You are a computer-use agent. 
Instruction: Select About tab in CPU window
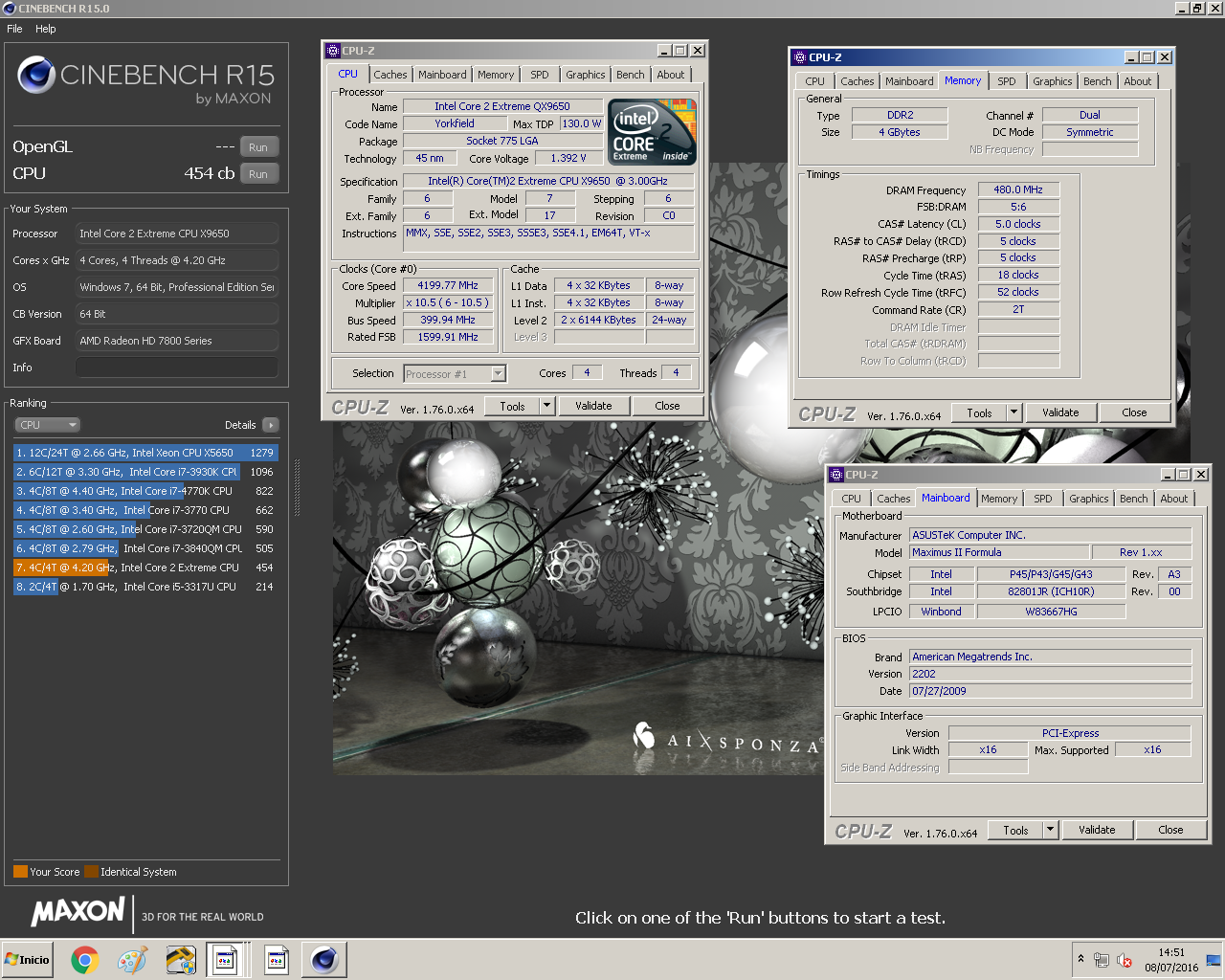pos(671,75)
